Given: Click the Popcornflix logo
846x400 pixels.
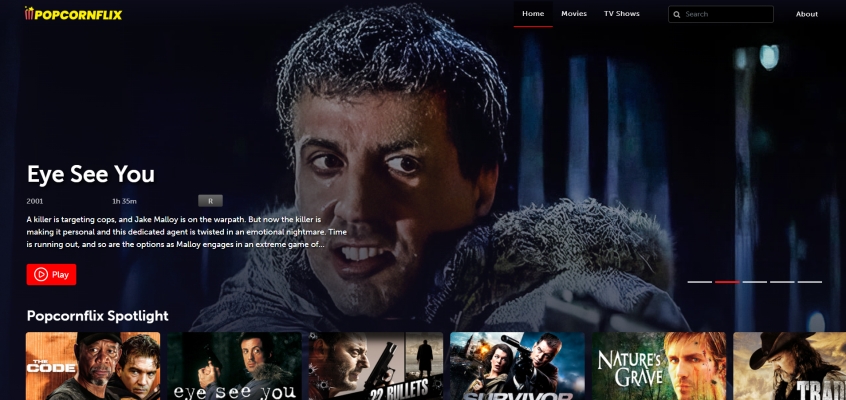Looking at the screenshot, I should (x=73, y=14).
